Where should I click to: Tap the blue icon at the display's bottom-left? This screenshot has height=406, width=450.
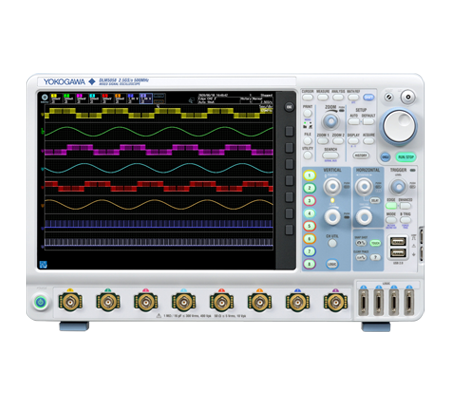pos(43,265)
